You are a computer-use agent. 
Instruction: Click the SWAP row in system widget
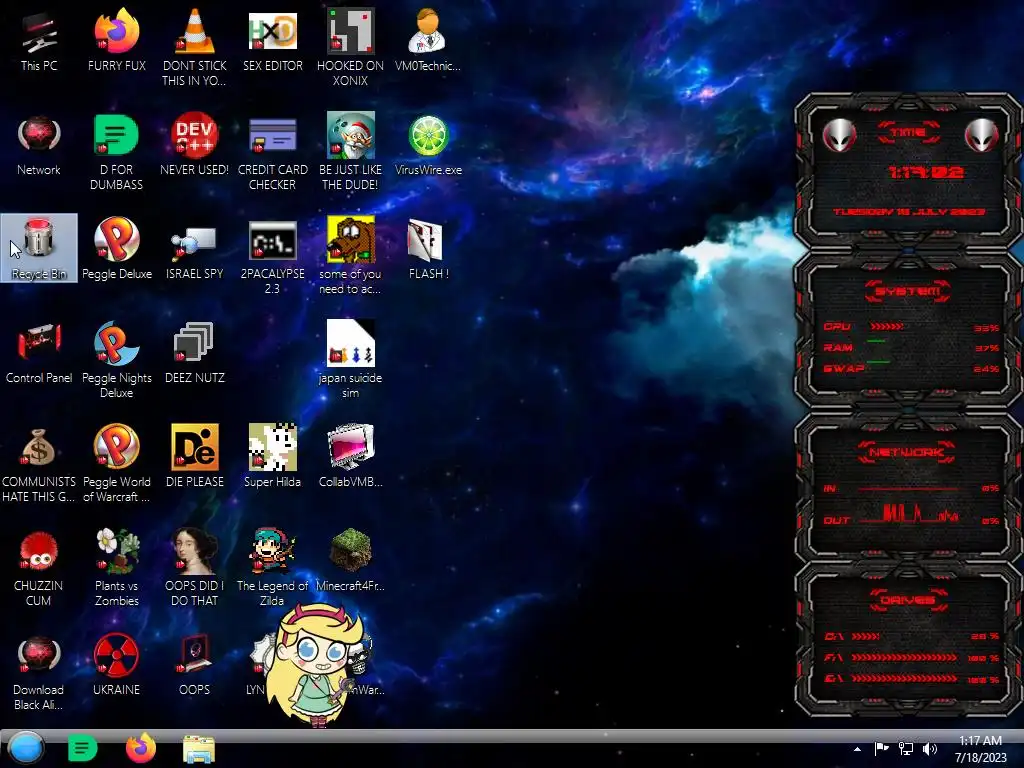coord(910,368)
